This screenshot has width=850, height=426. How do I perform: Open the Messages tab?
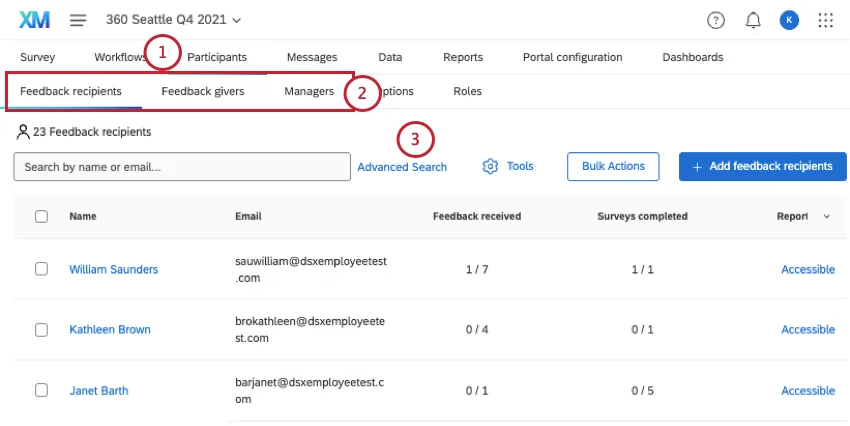coord(312,57)
